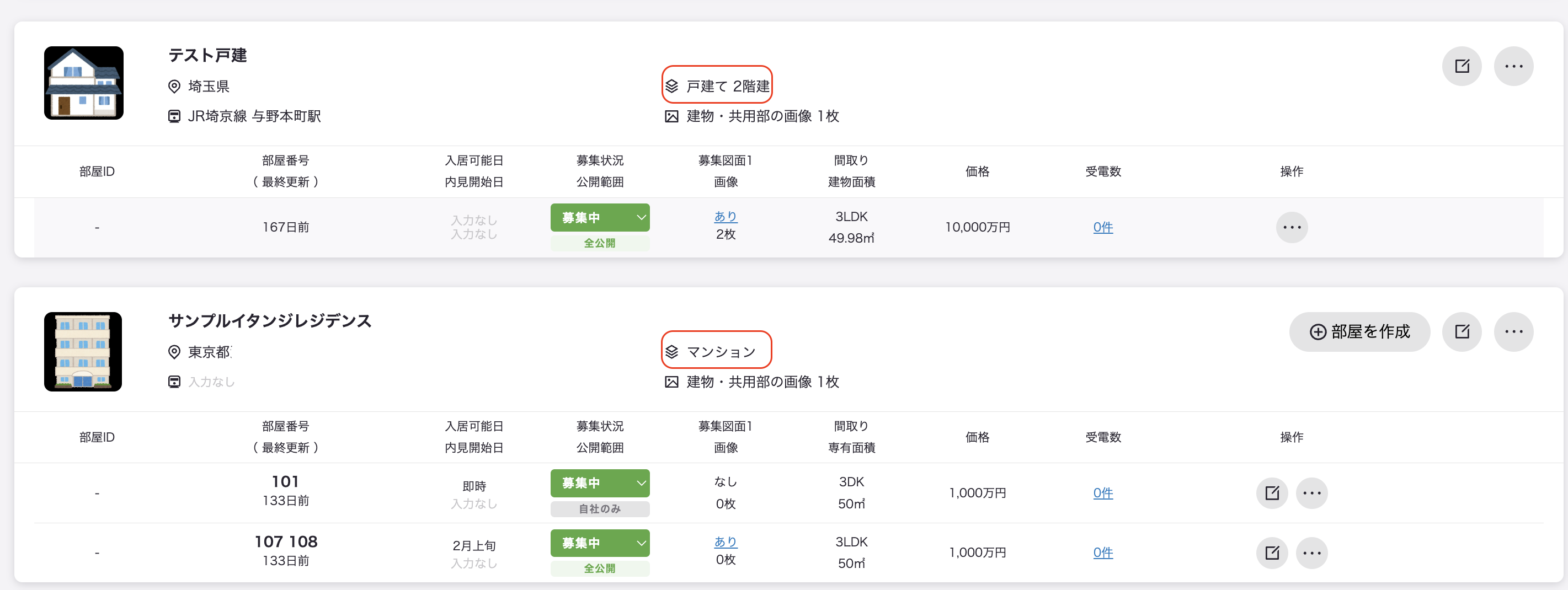Click 自社のみ badge for room 101
This screenshot has height=590, width=1568.
600,508
